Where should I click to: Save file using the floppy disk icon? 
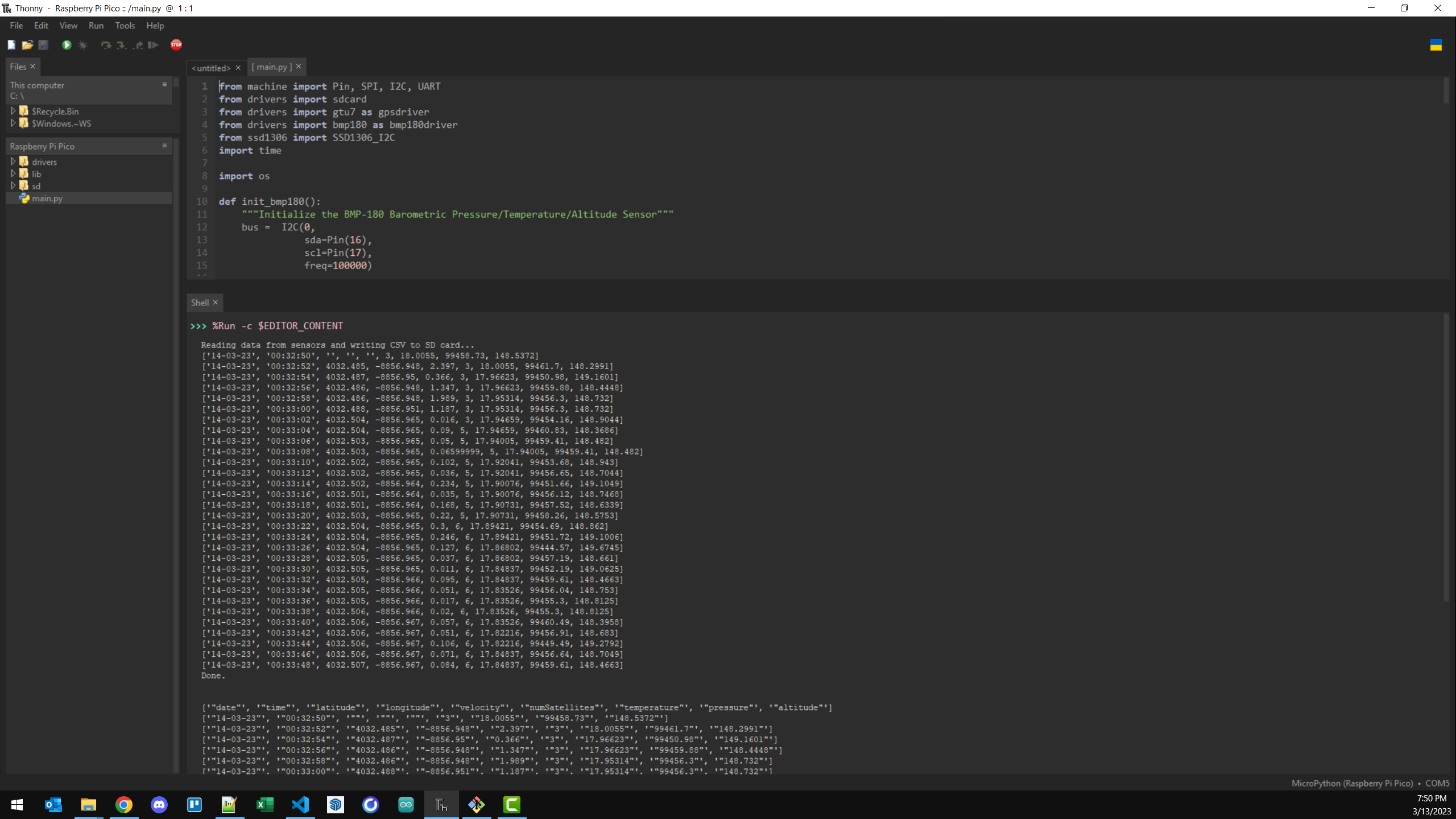point(43,45)
